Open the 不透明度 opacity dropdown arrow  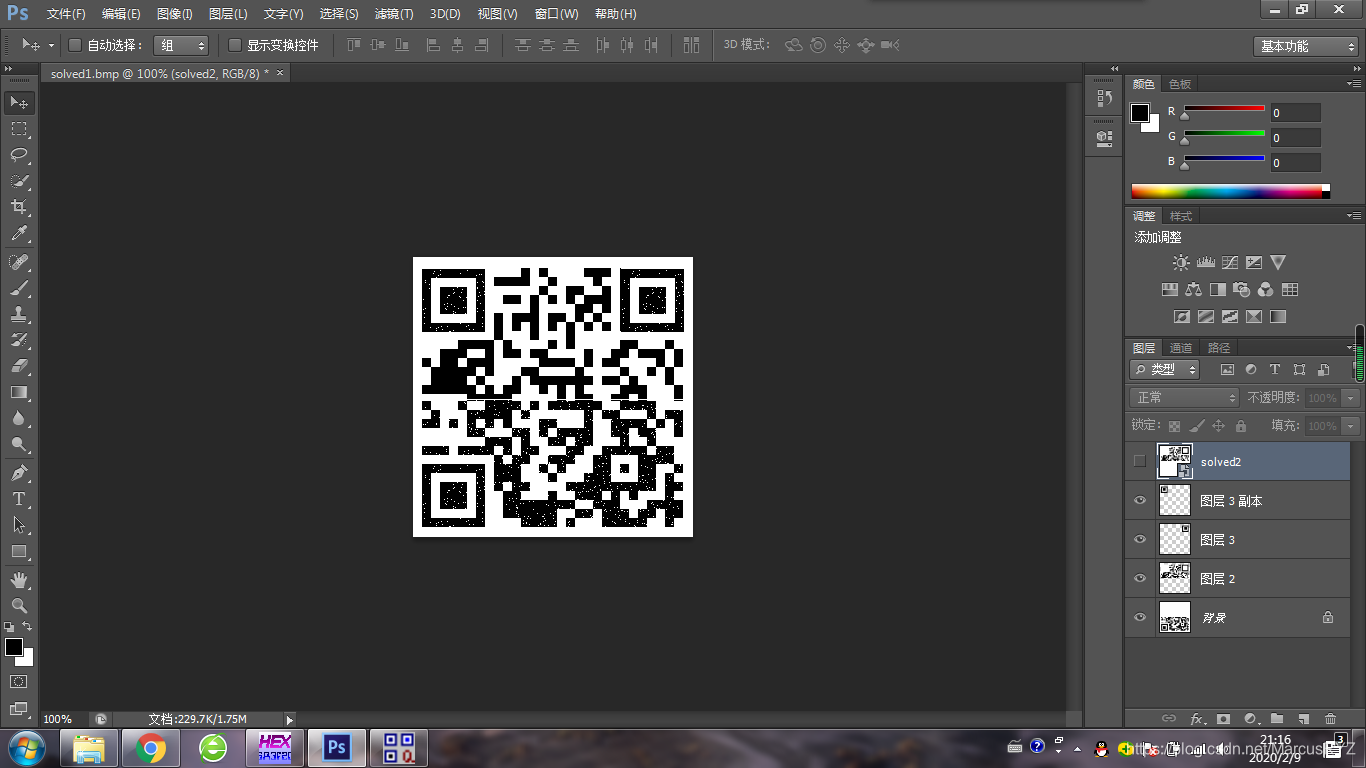1351,397
